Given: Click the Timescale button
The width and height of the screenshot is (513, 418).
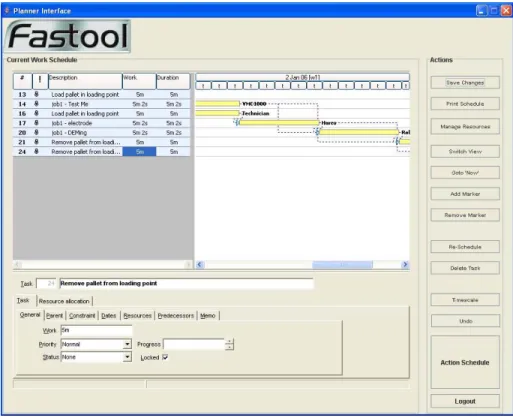Looking at the screenshot, I should pyautogui.click(x=465, y=300).
